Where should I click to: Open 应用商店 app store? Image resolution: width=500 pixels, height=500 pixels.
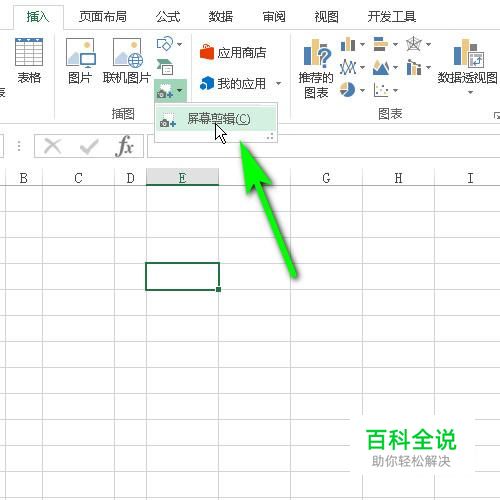(x=233, y=52)
